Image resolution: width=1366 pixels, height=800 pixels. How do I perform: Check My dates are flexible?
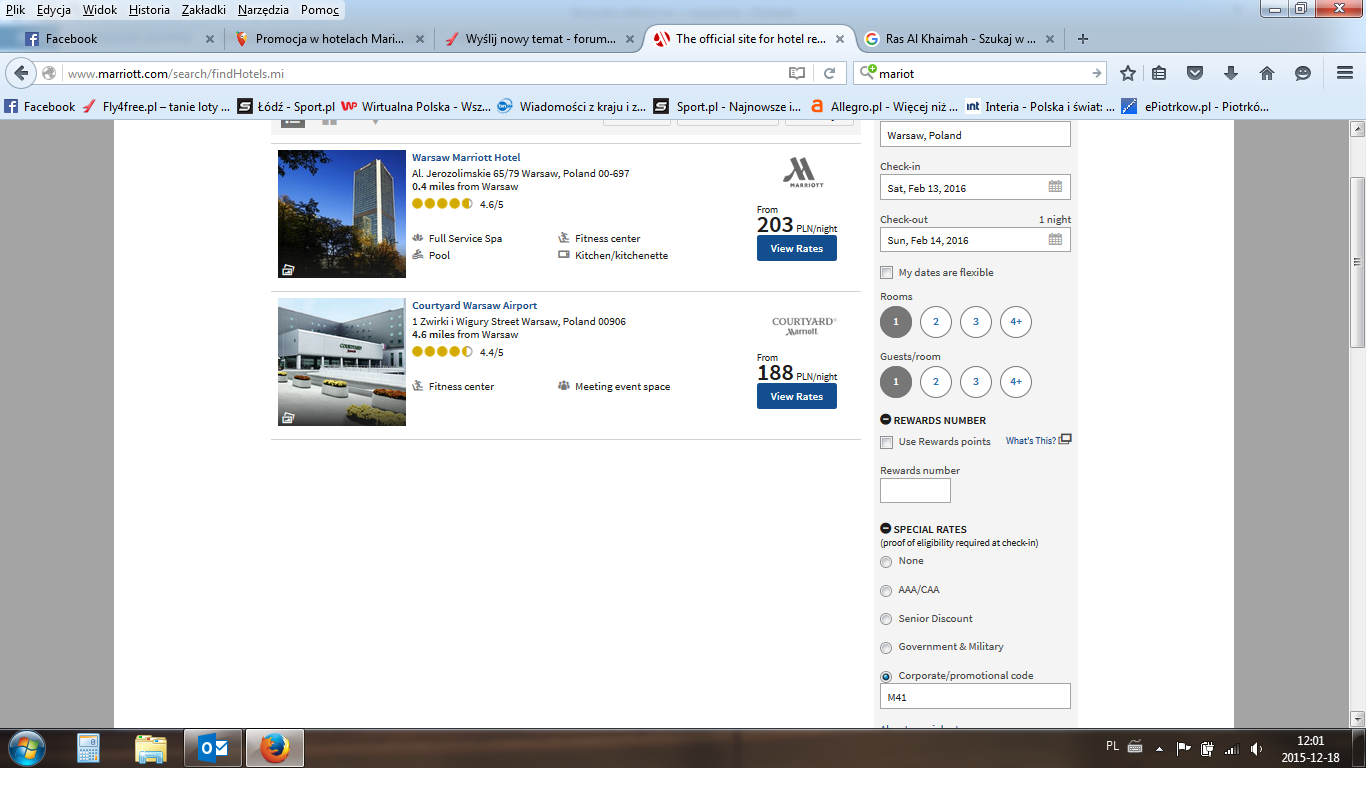click(x=886, y=272)
